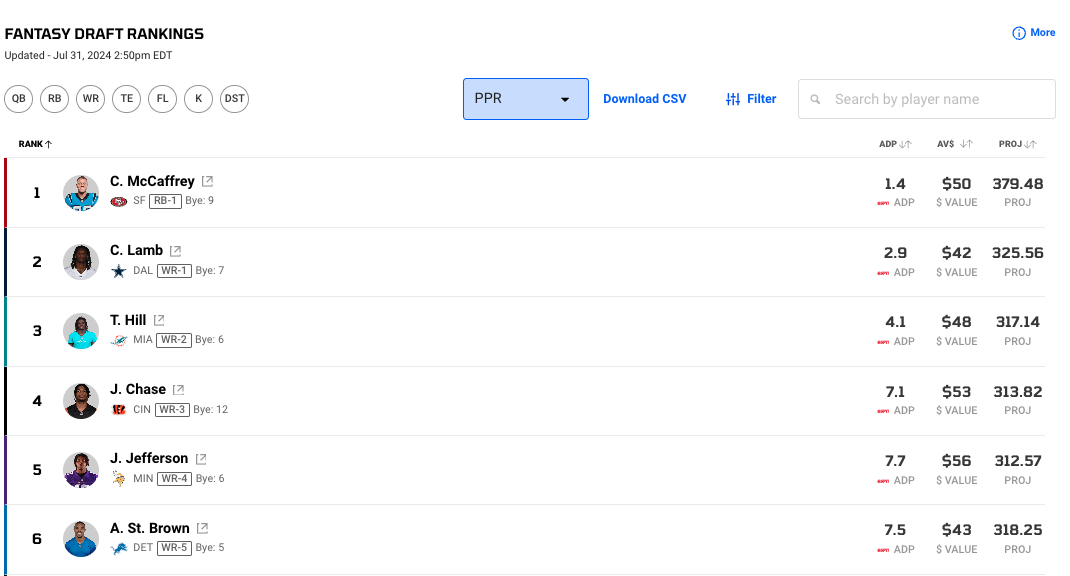The height and width of the screenshot is (576, 1070).
Task: Toggle the QB position filter
Action: click(x=19, y=99)
